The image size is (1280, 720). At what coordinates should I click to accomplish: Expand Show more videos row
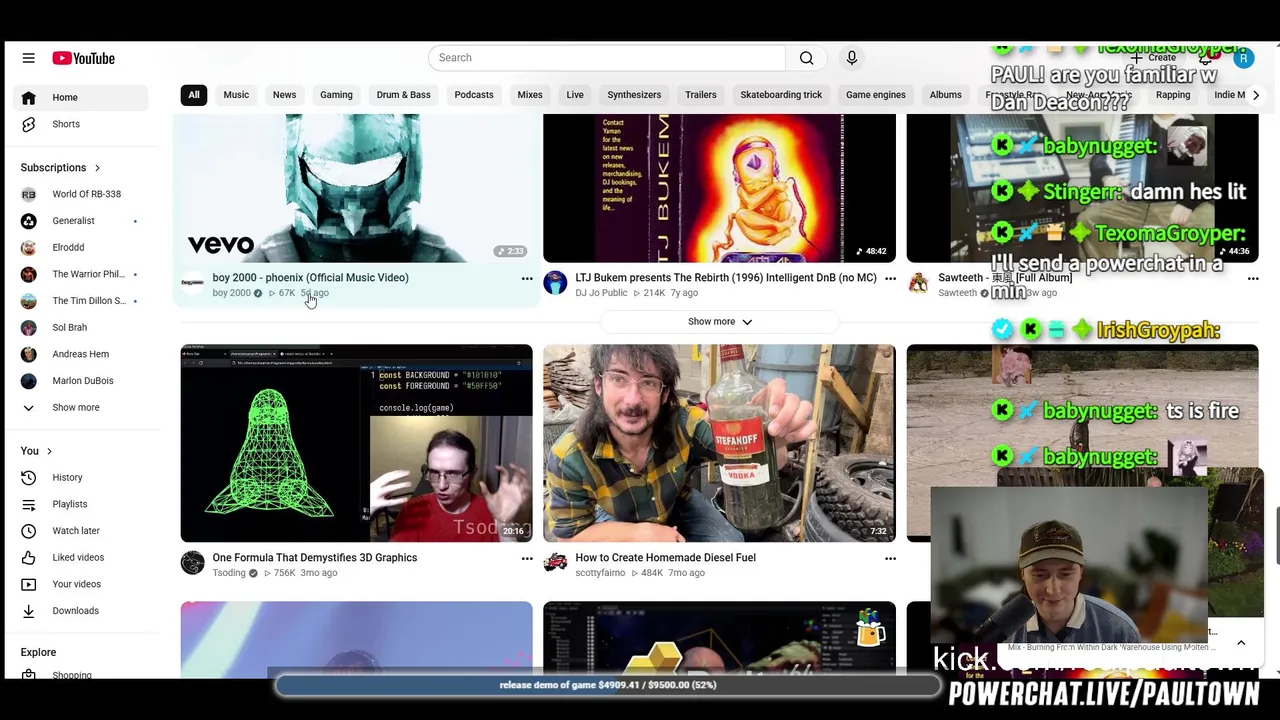(719, 322)
